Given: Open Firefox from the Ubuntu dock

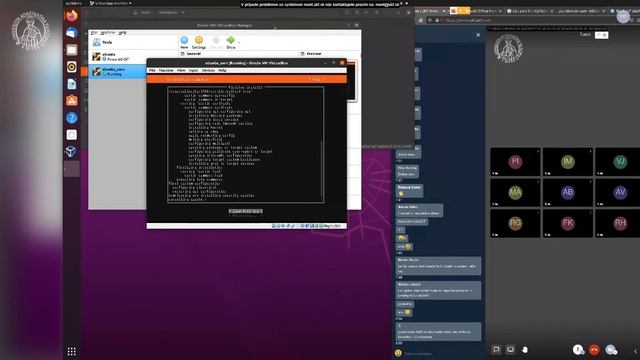Looking at the screenshot, I should [x=72, y=16].
